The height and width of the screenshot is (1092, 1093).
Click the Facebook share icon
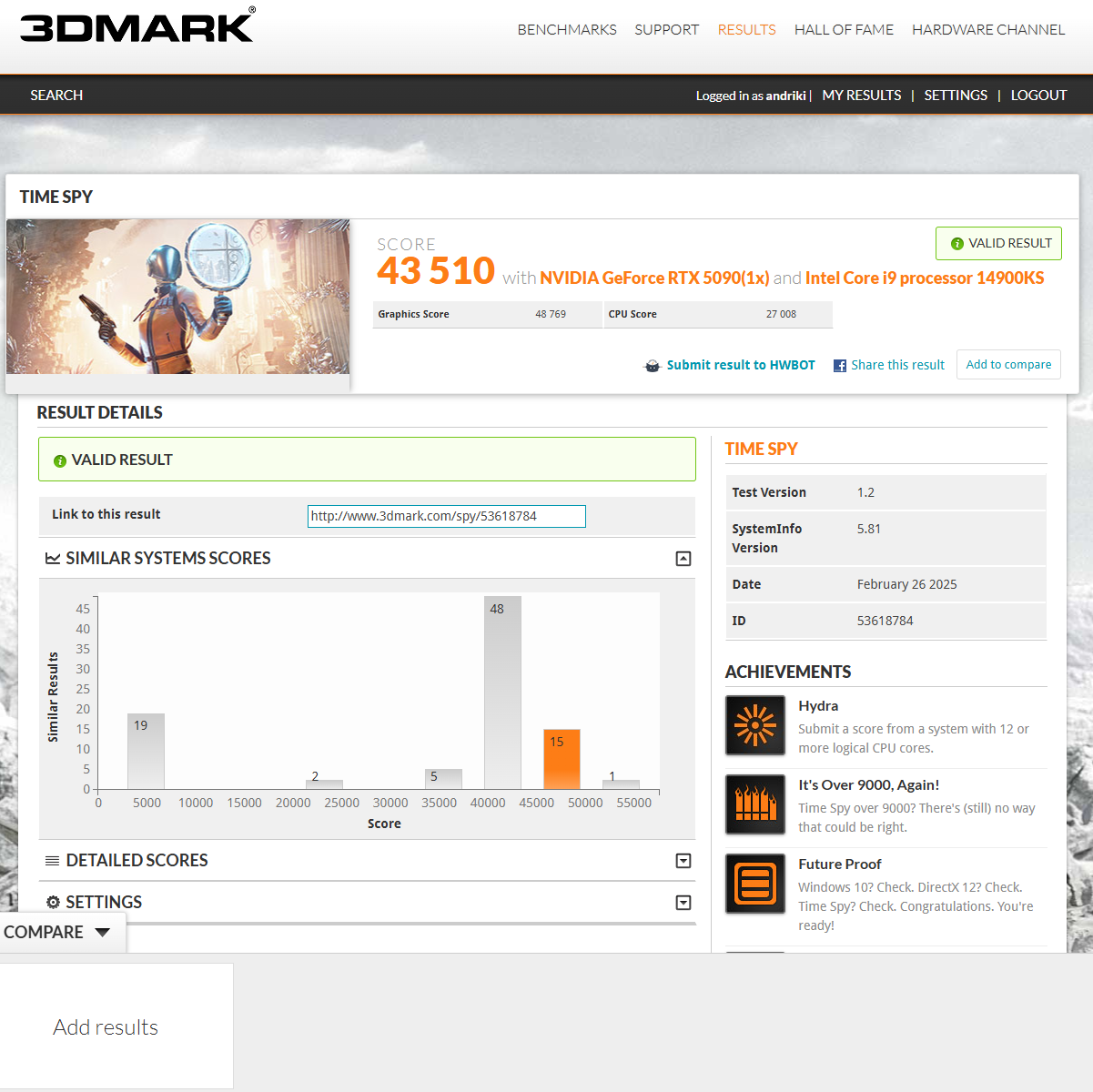(840, 366)
